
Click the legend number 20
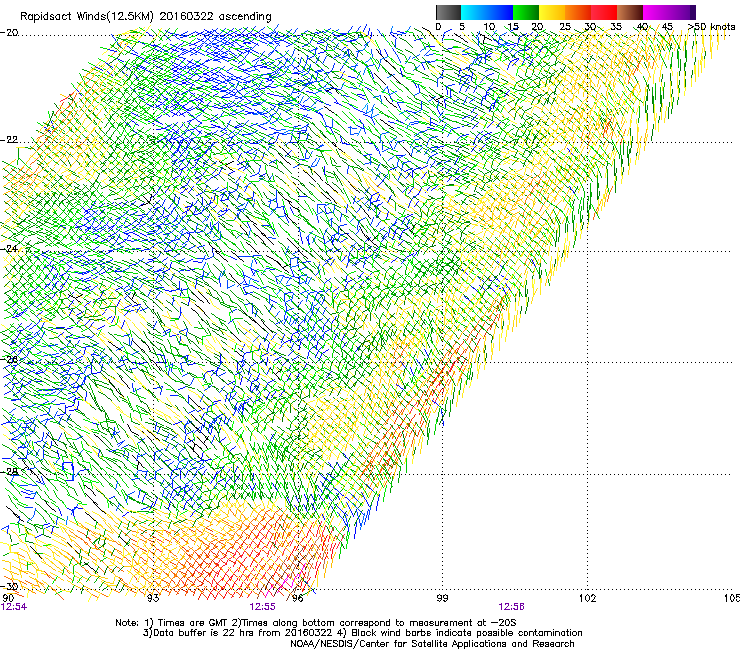[537, 27]
